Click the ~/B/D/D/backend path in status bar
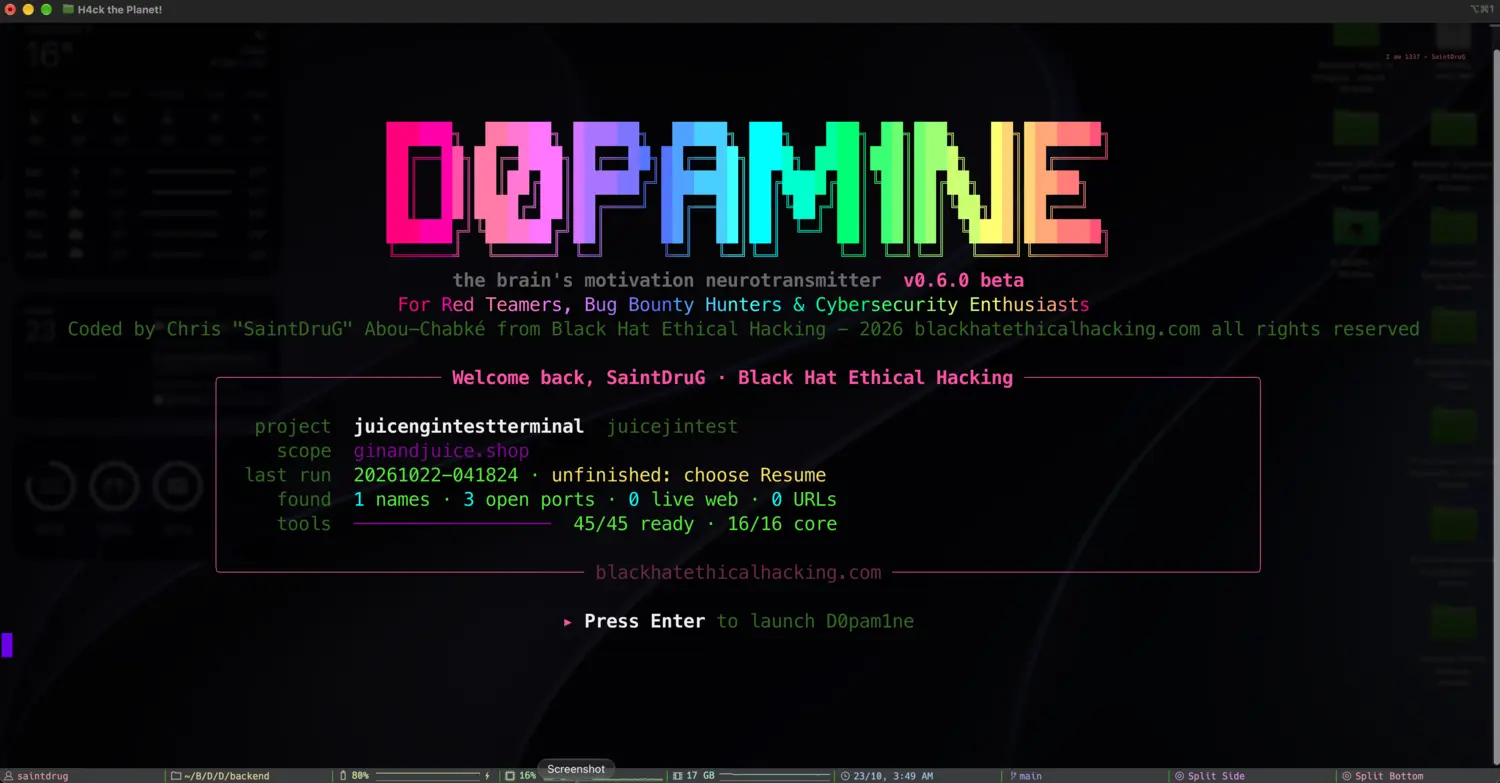 pos(227,776)
